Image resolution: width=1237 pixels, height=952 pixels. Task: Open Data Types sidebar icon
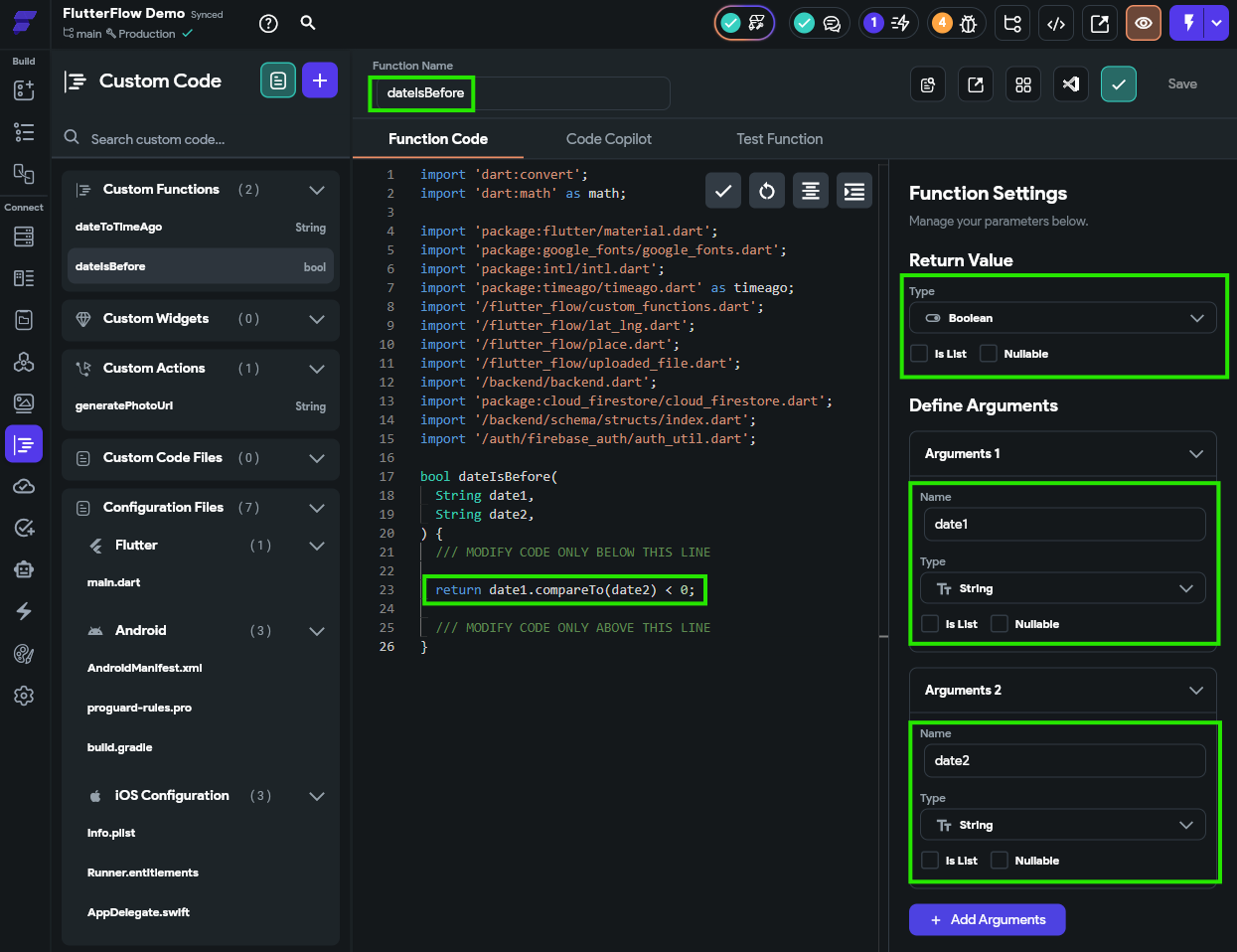point(24,278)
